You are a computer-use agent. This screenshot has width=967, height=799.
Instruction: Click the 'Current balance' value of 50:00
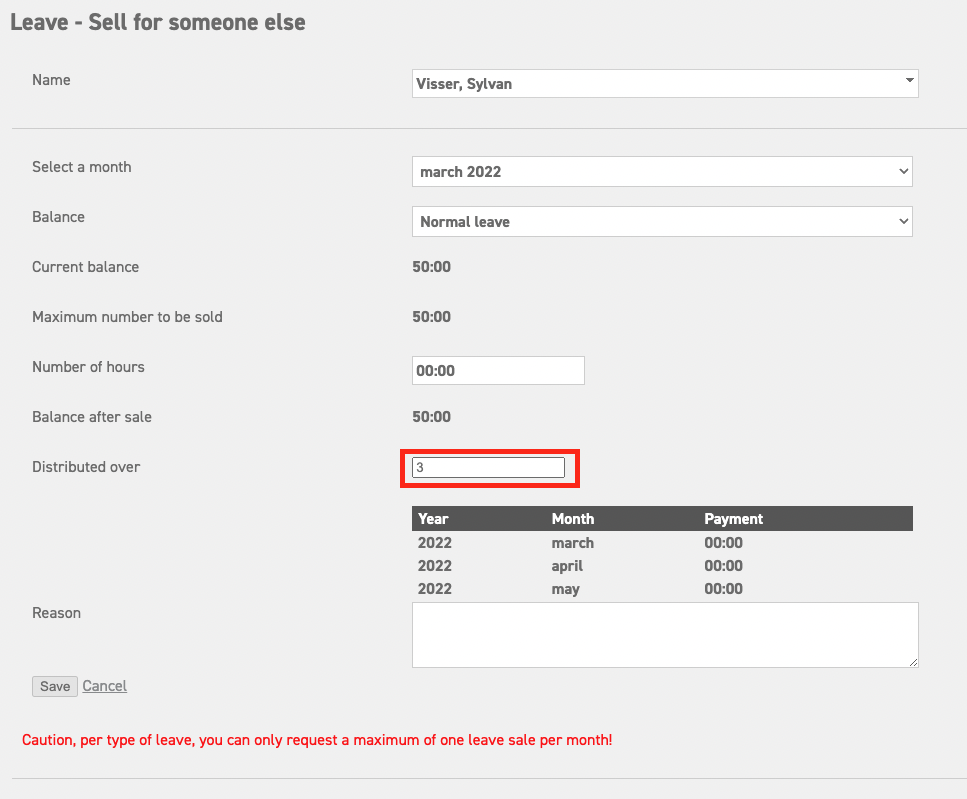point(431,267)
